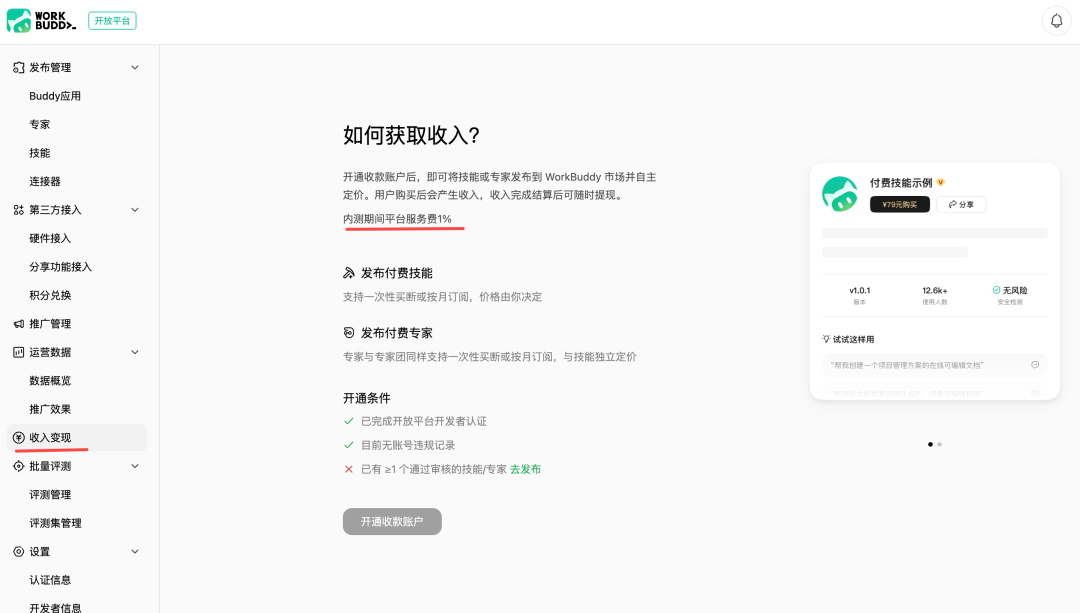Click the 推广管理 megaphone icon
Image resolution: width=1080 pixels, height=613 pixels.
click(x=19, y=324)
